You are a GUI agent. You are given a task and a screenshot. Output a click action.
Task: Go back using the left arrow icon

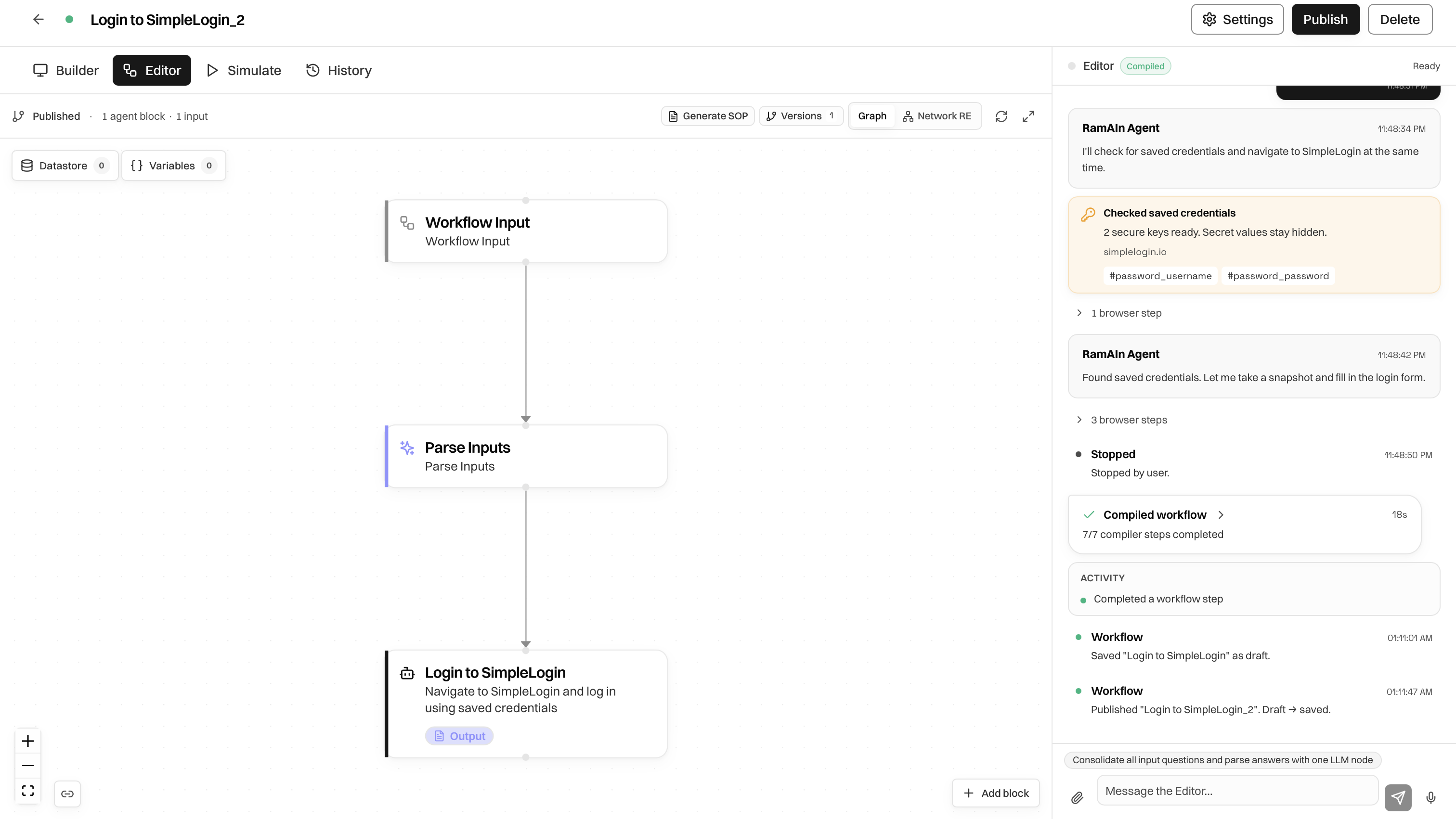pyautogui.click(x=38, y=19)
